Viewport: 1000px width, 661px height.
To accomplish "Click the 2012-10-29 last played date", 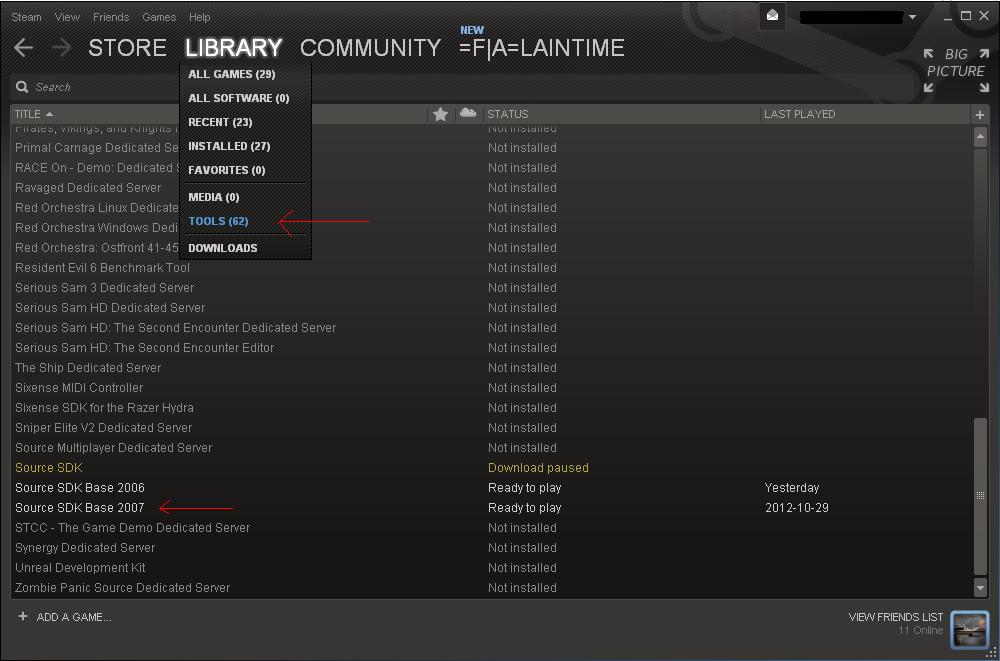I will (797, 508).
